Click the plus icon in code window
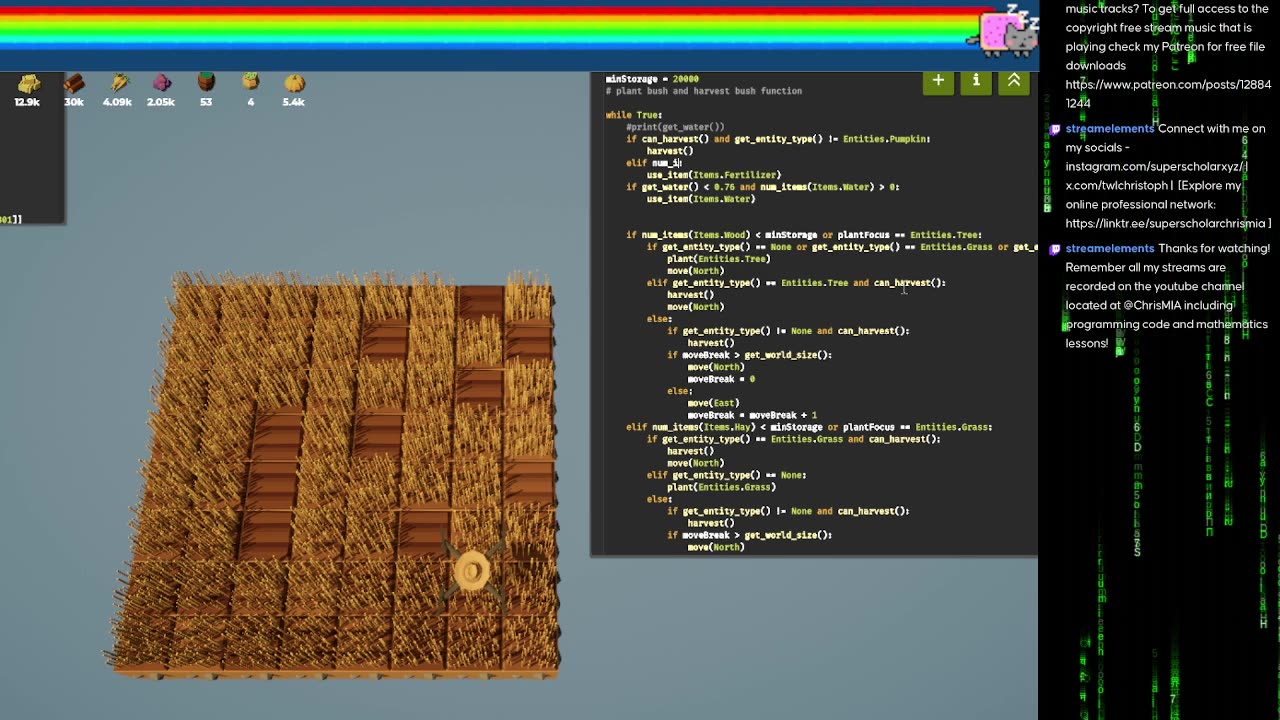This screenshot has height=720, width=1280. [x=938, y=81]
